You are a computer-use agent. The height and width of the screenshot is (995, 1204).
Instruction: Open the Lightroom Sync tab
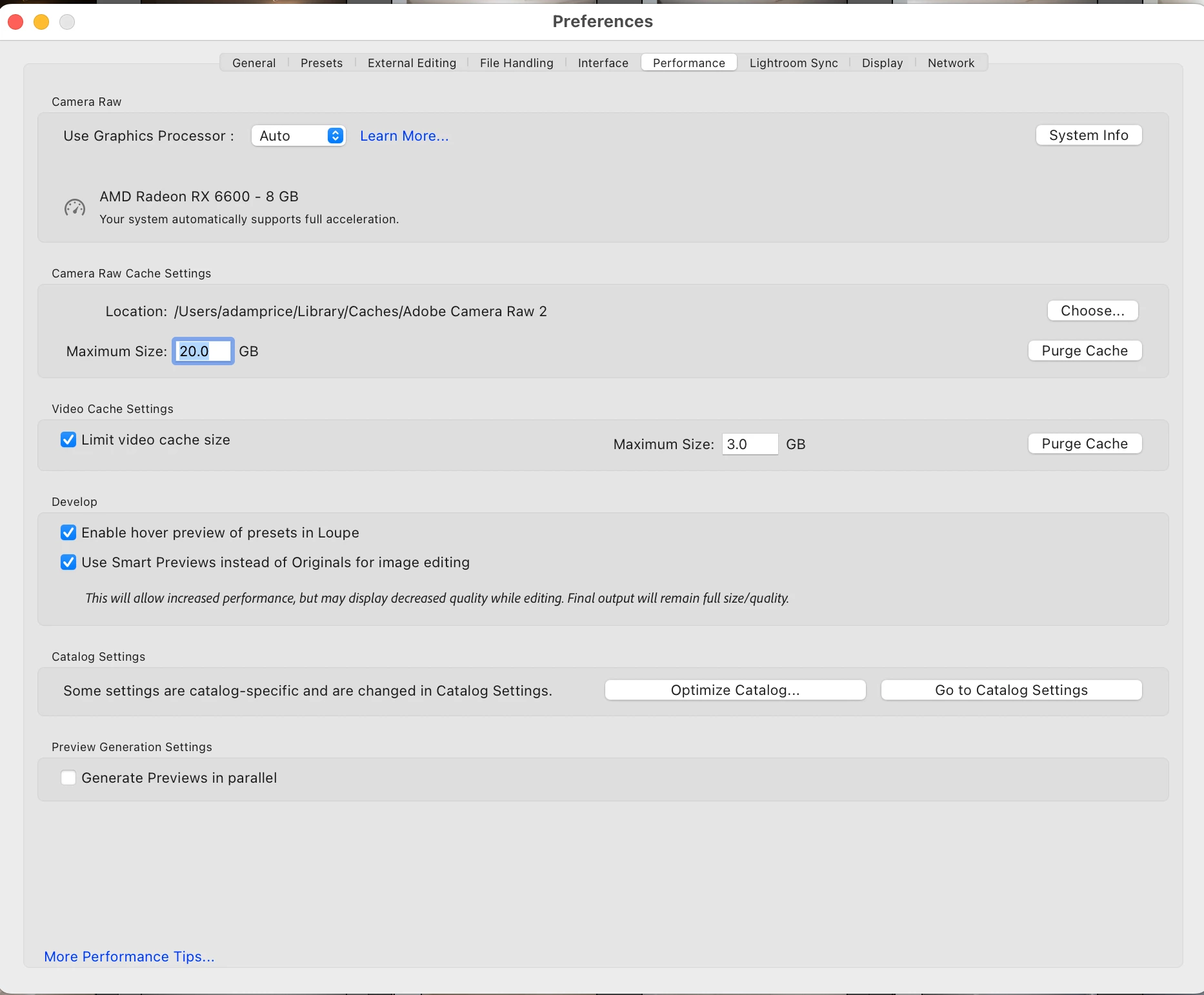click(794, 63)
